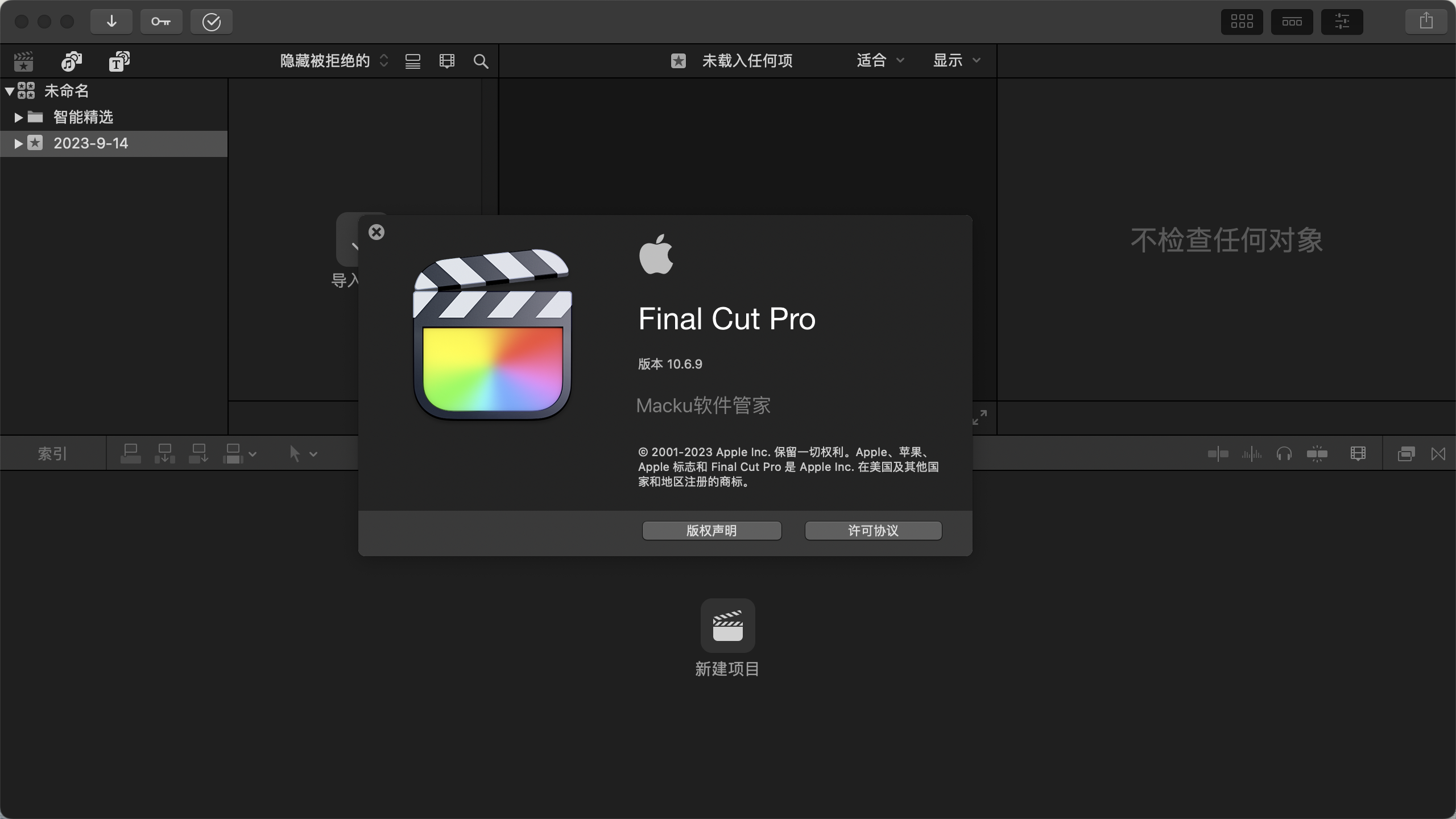Toggle clip grouping list options icon
This screenshot has height=819, width=1456.
[x=413, y=61]
